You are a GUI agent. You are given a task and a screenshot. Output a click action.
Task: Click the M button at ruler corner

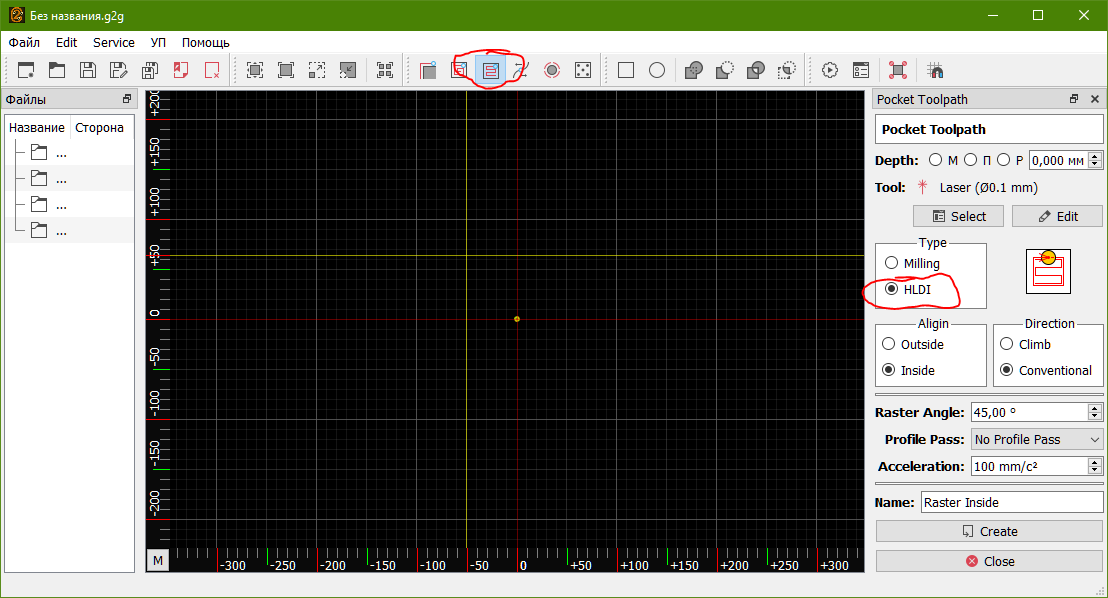(x=158, y=561)
